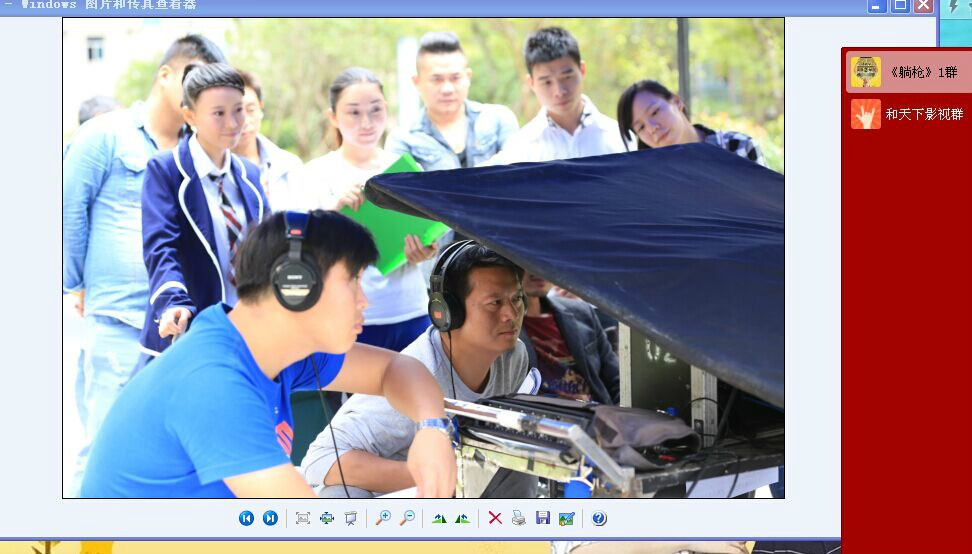Click the displayed film set photo
The width and height of the screenshot is (972, 554).
423,258
